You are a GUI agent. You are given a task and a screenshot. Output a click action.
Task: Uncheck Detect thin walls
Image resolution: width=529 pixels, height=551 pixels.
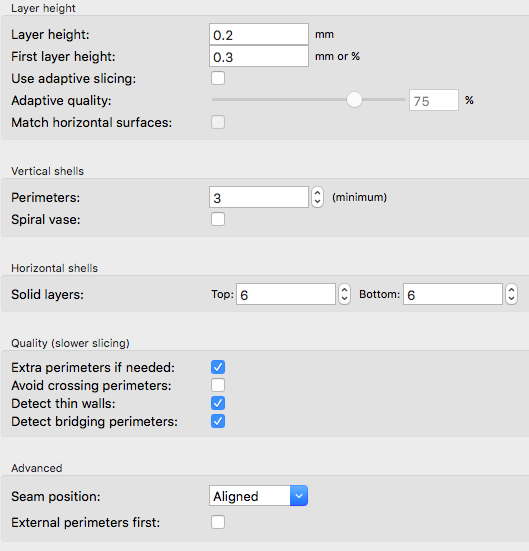pos(218,403)
